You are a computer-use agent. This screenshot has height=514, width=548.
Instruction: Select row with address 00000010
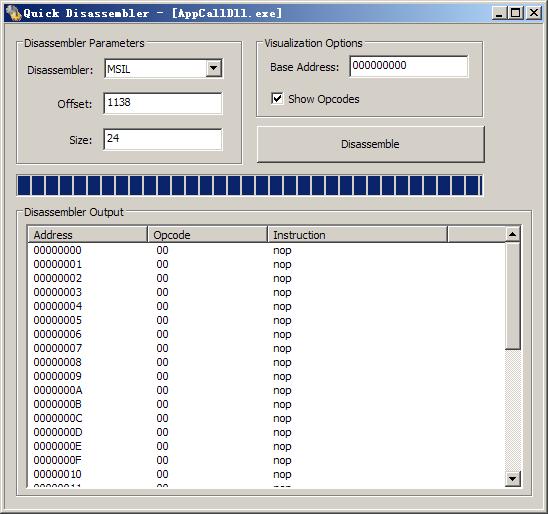tap(266, 474)
